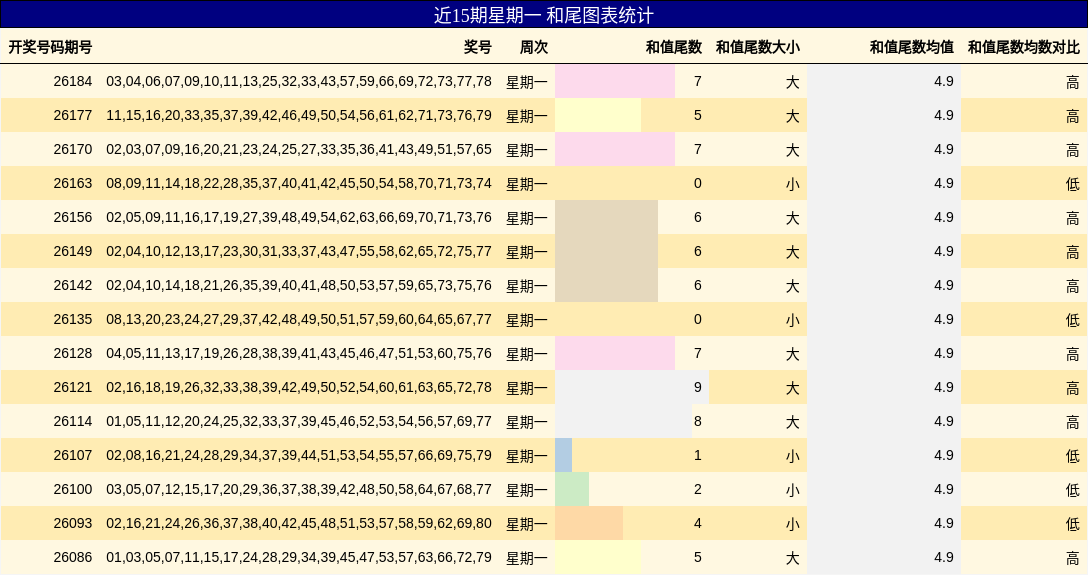Click 低 comparison value in row 26100
The height and width of the screenshot is (575, 1088).
tap(1073, 490)
